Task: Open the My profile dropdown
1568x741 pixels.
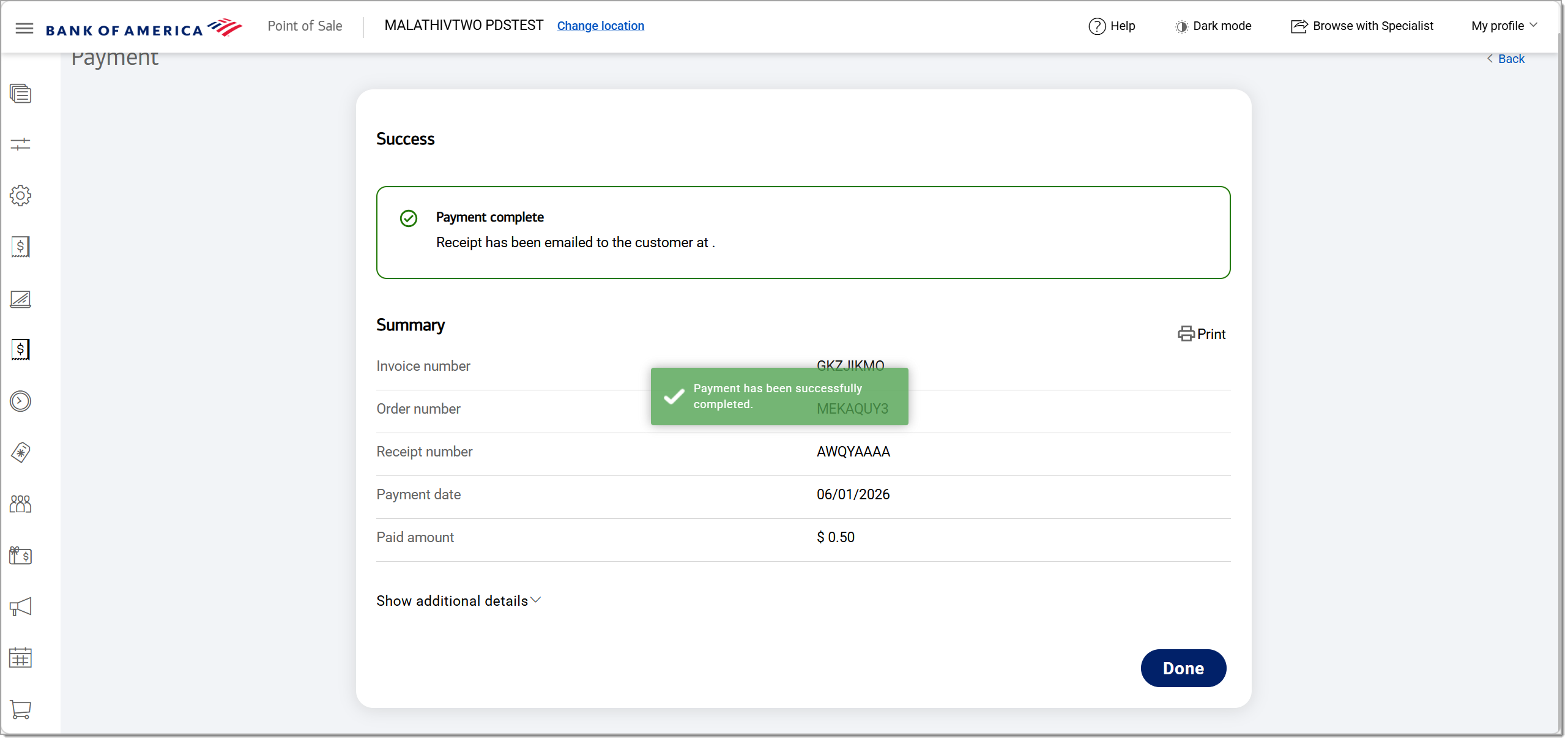Action: [x=1504, y=26]
